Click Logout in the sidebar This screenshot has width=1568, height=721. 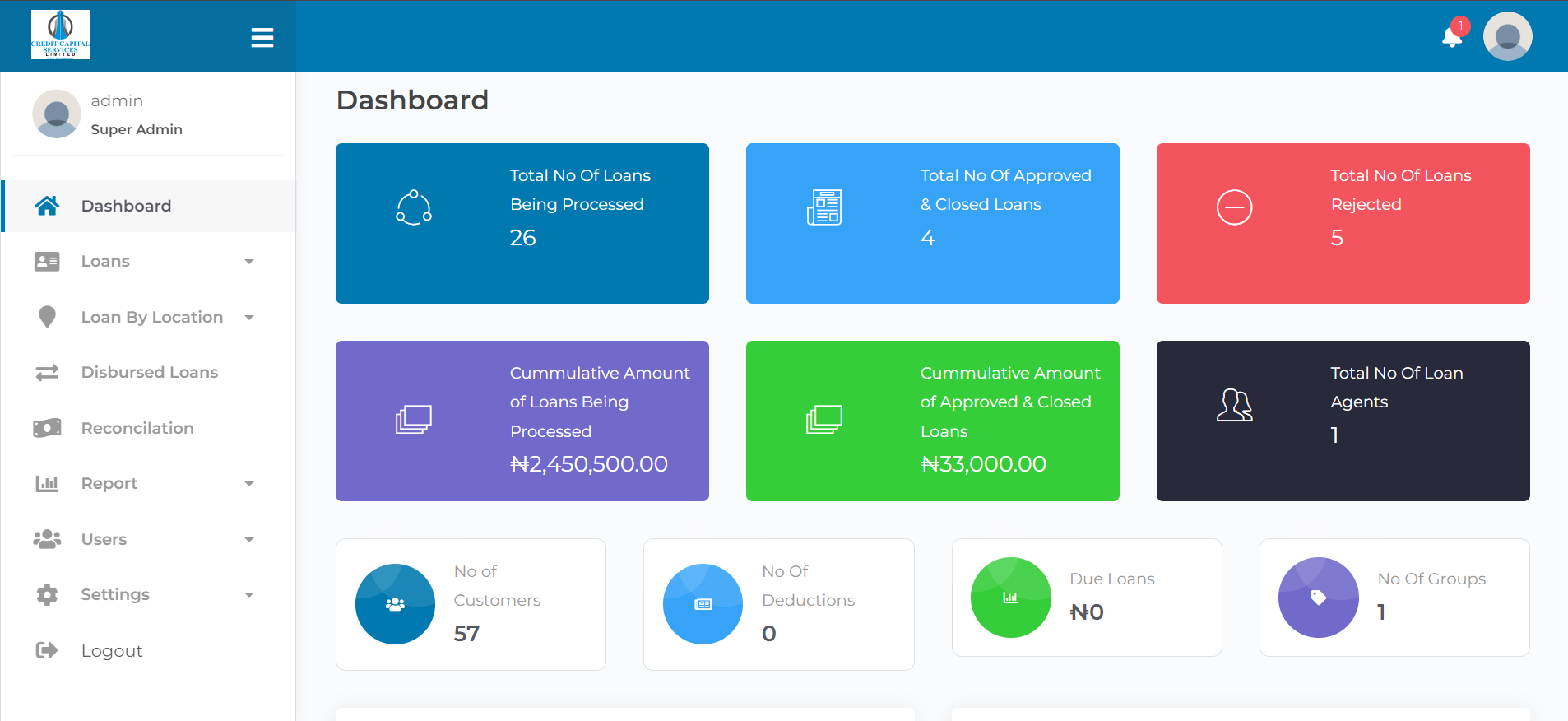click(x=111, y=651)
